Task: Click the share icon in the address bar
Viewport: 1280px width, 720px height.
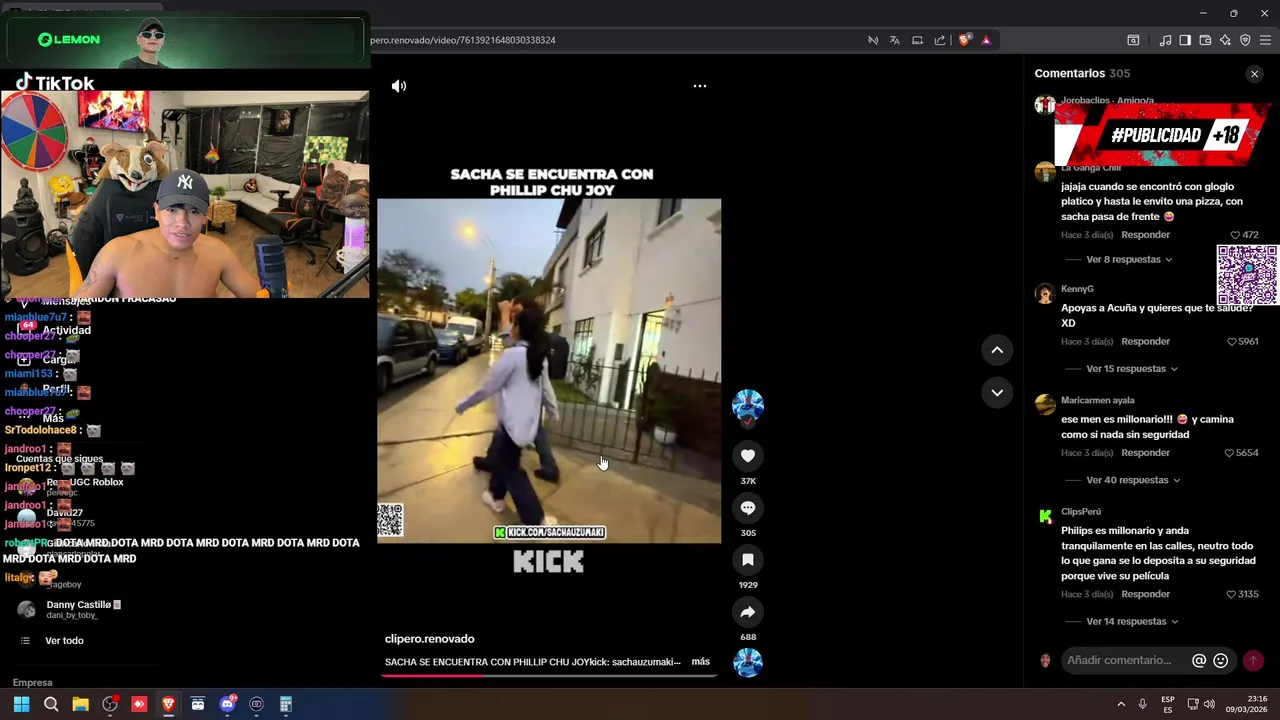Action: point(939,40)
